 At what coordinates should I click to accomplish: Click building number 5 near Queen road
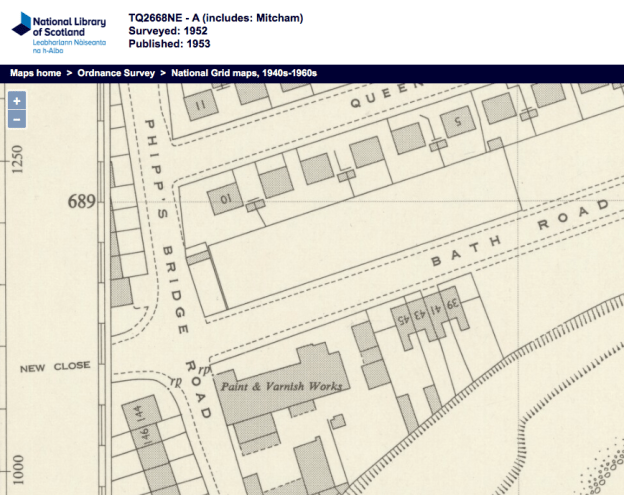[458, 124]
